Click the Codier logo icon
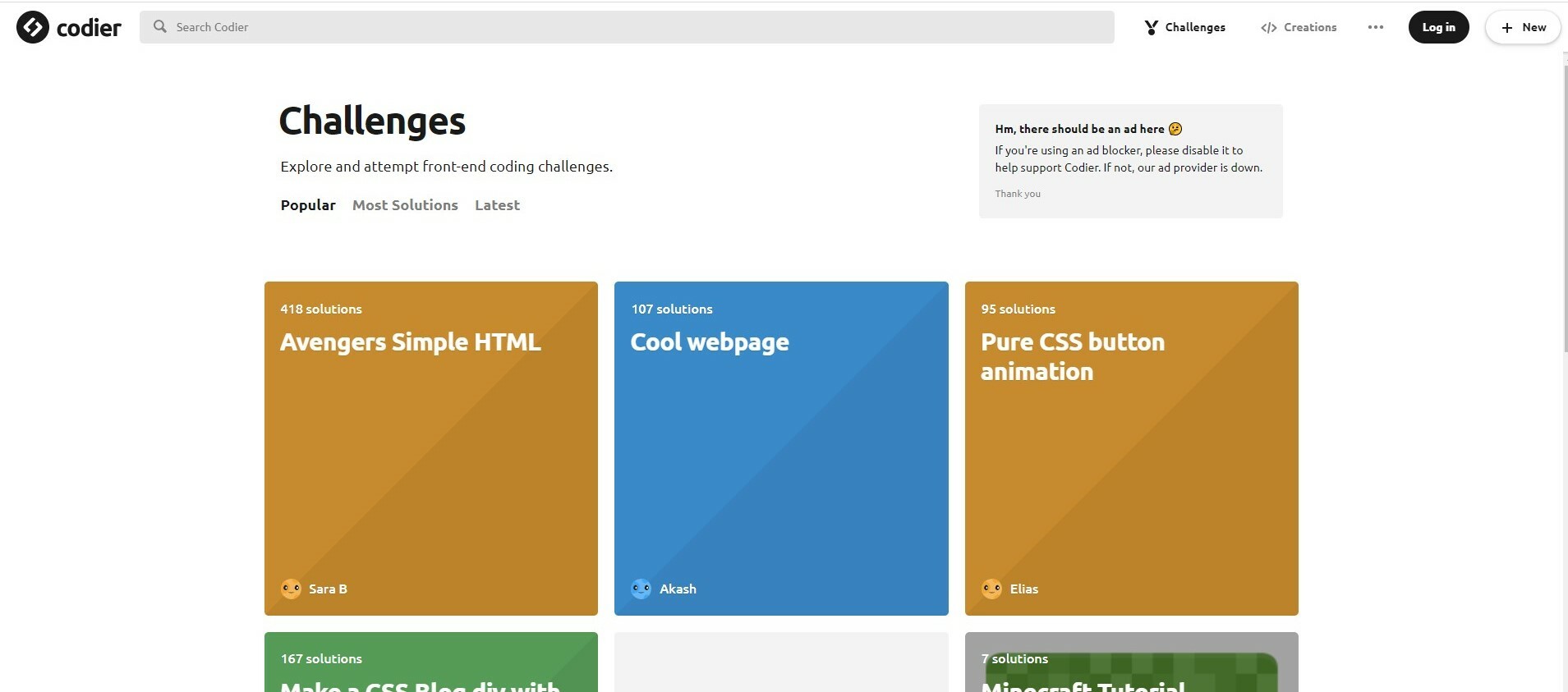Image resolution: width=1568 pixels, height=692 pixels. click(x=33, y=28)
